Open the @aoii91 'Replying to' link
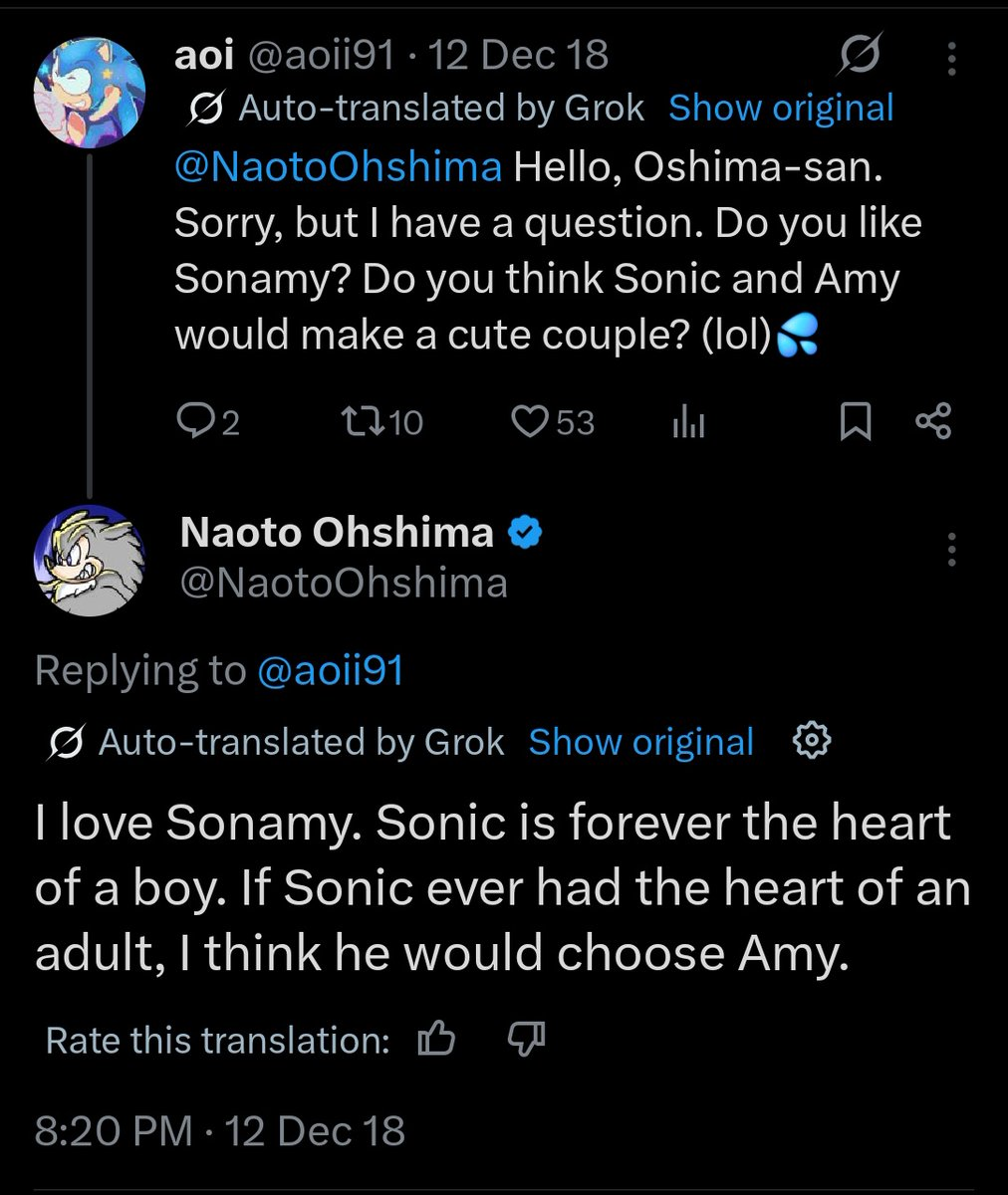This screenshot has width=1008, height=1195. (x=330, y=670)
